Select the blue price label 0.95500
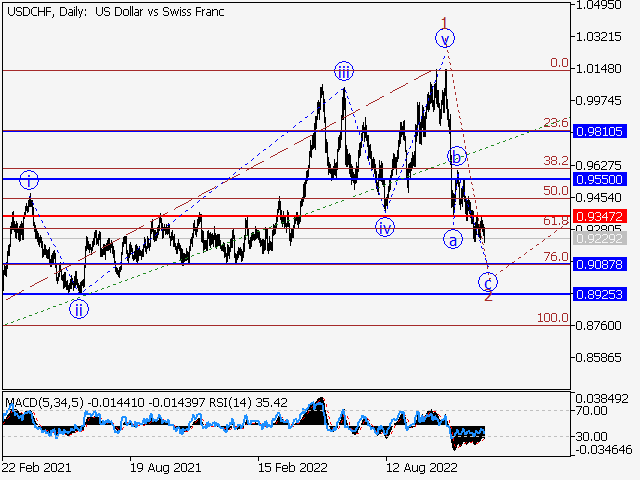Viewport: 640px width, 480px height. [600, 179]
